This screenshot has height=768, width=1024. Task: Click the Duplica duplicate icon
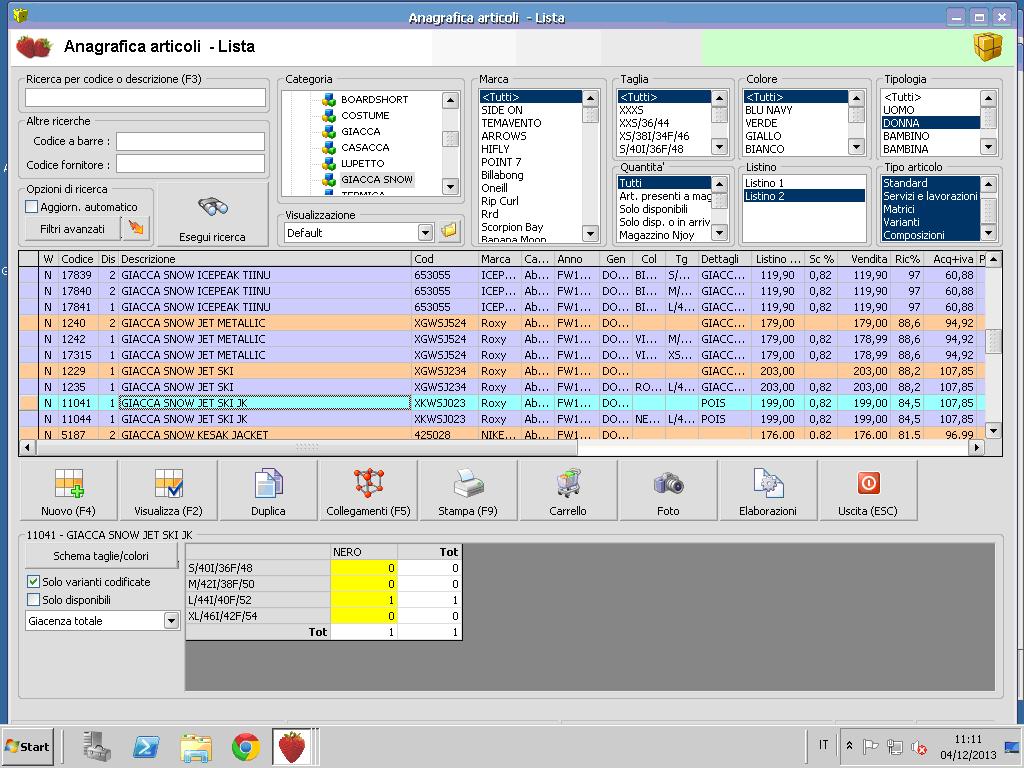click(268, 486)
